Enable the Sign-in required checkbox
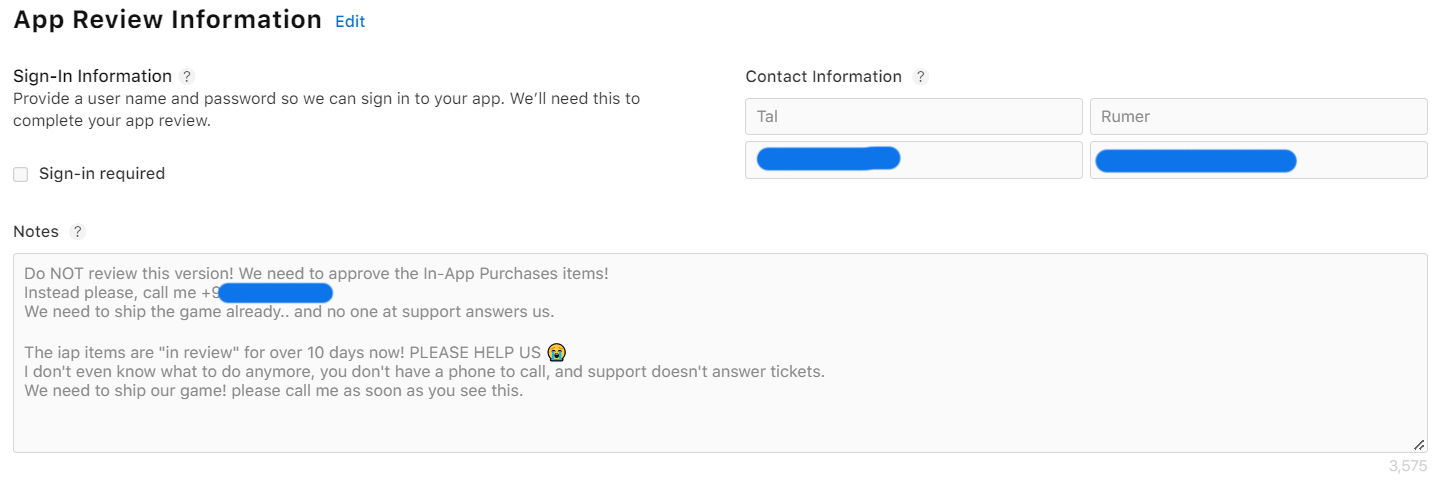 [x=20, y=174]
